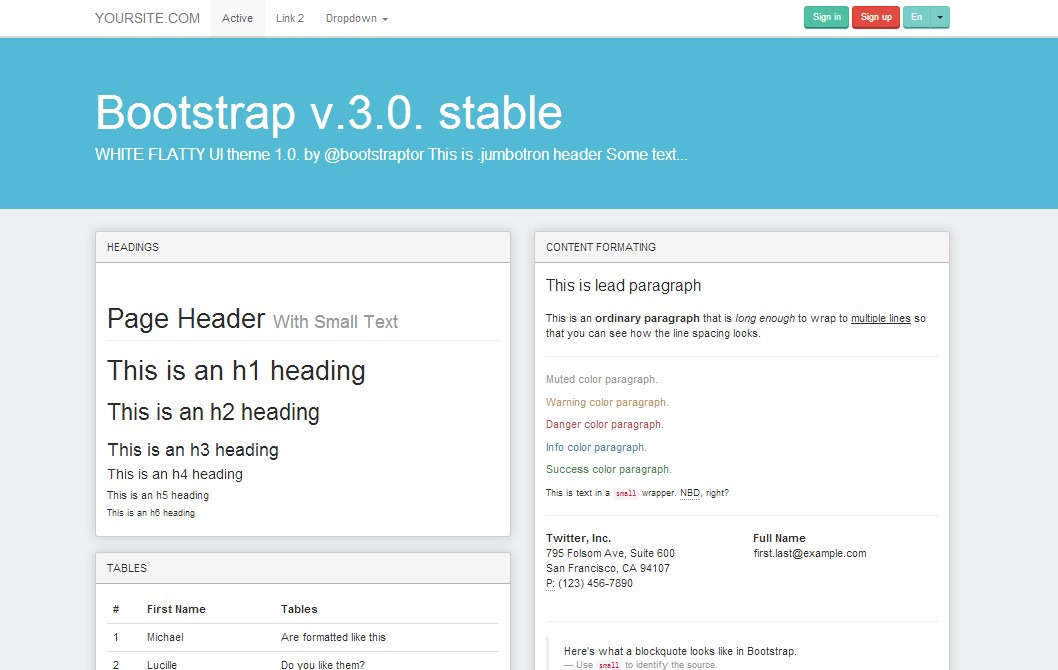Click the HEADINGS panel title bar
Viewport: 1058px width, 670px height.
pos(302,247)
